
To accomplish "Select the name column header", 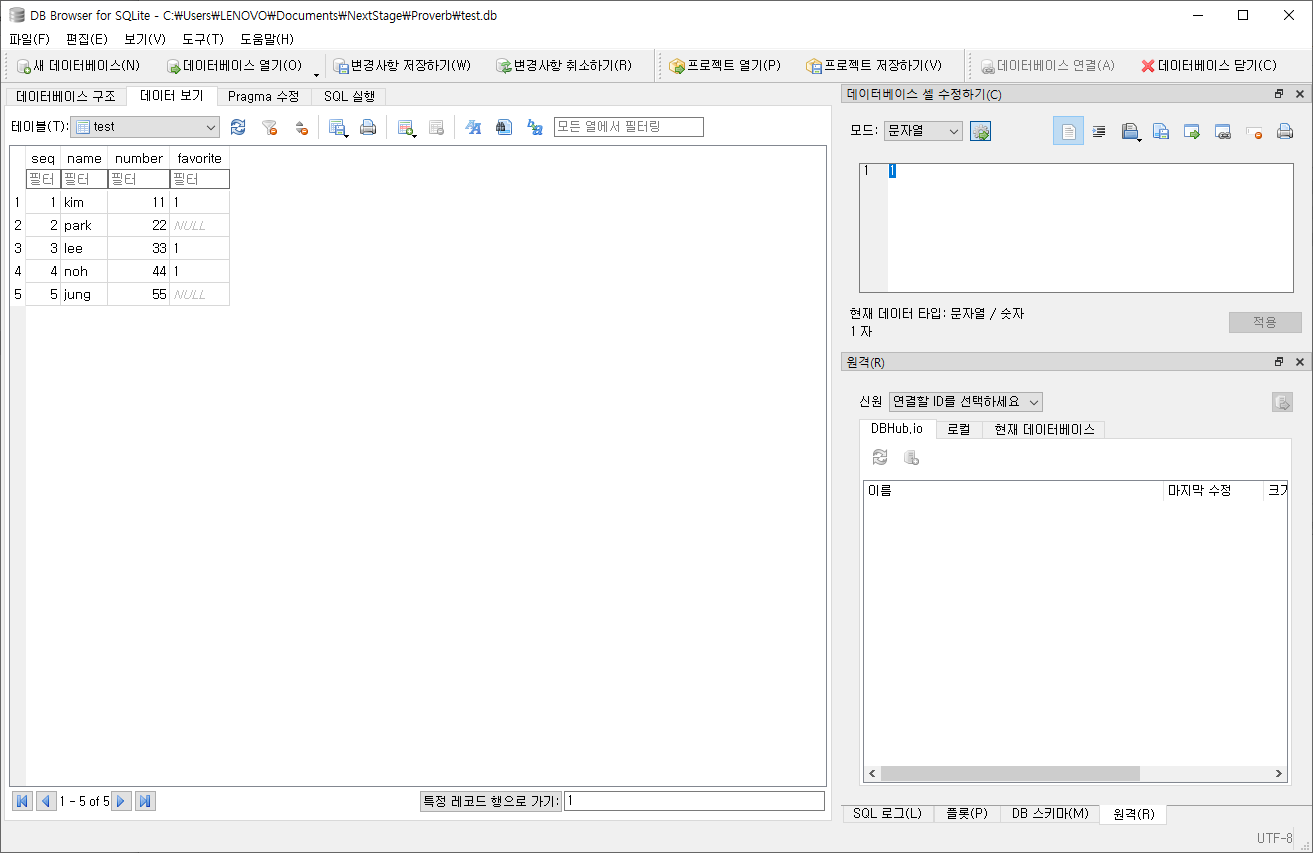I will click(84, 158).
